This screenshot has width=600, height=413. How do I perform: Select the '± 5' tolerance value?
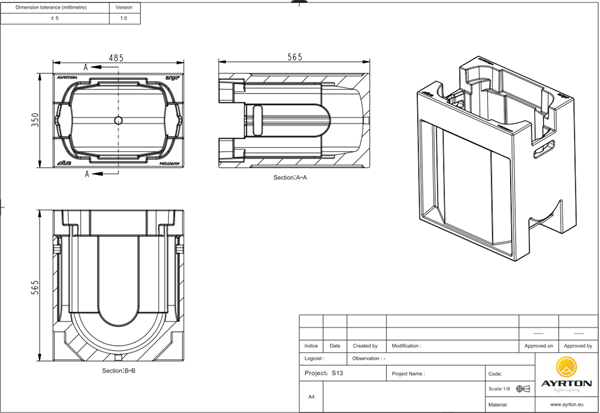[55, 18]
